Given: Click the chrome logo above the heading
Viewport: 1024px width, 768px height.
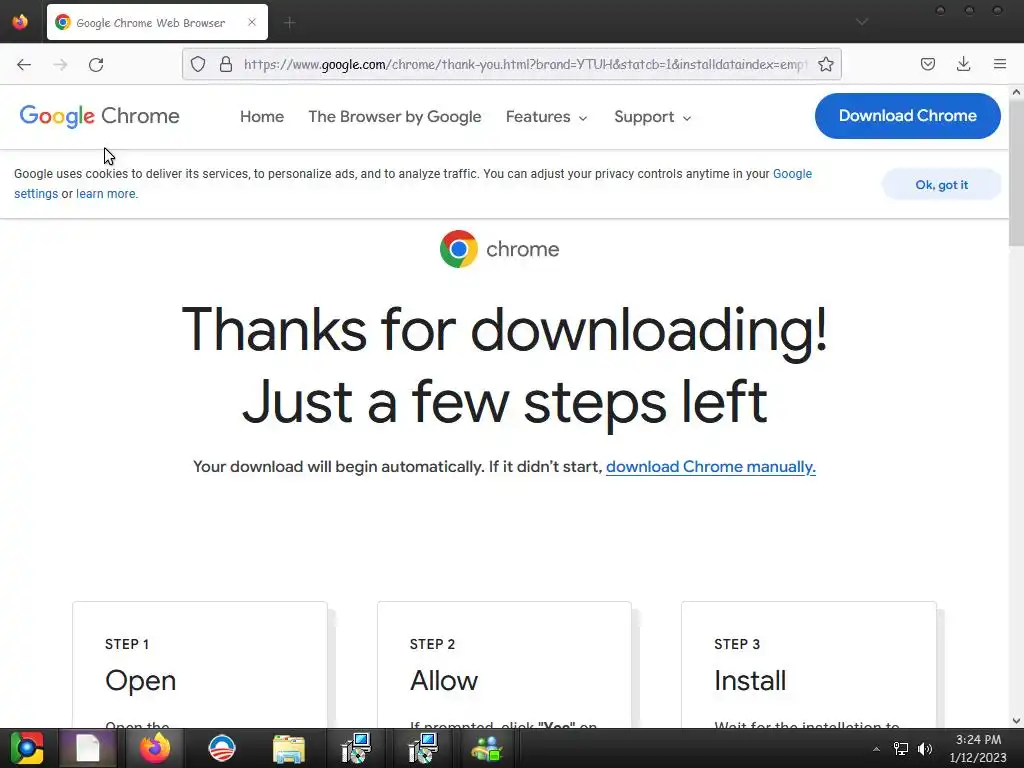Looking at the screenshot, I should [500, 249].
